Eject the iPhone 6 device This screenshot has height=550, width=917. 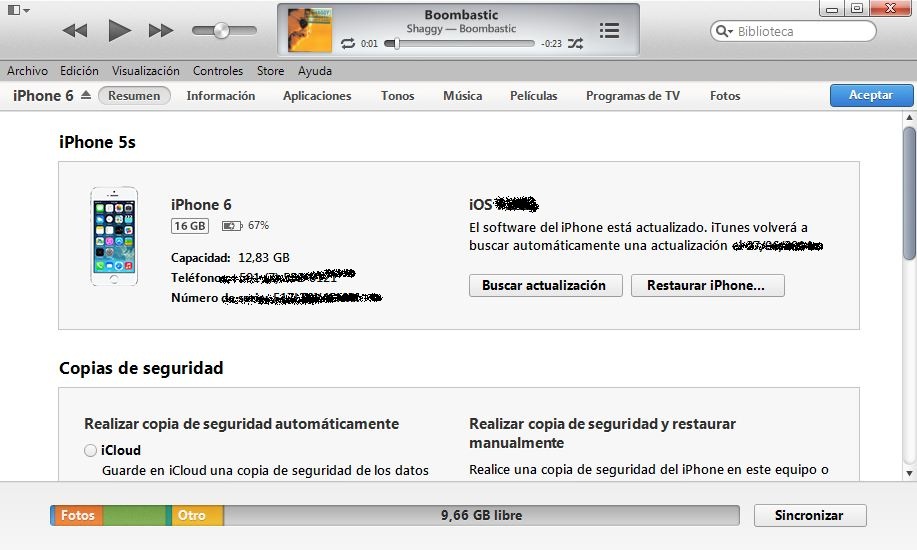coord(86,95)
